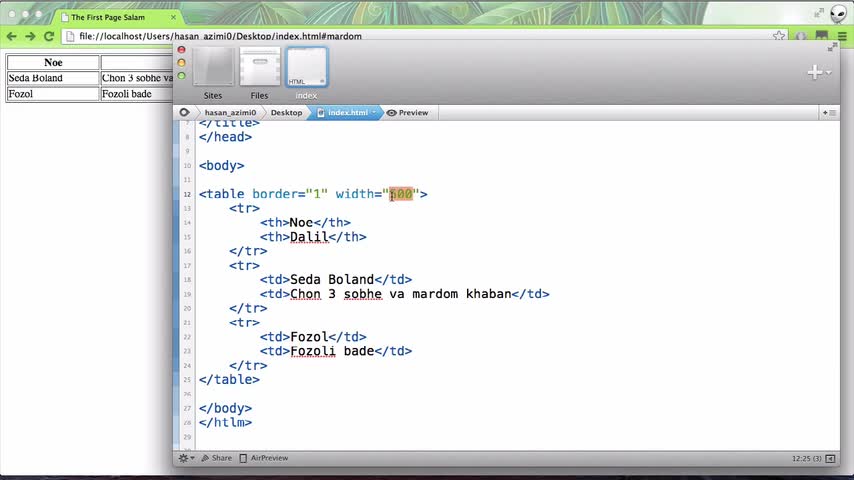Viewport: 854px width, 480px height.
Task: Click the path bar home circle icon
Action: tap(185, 112)
